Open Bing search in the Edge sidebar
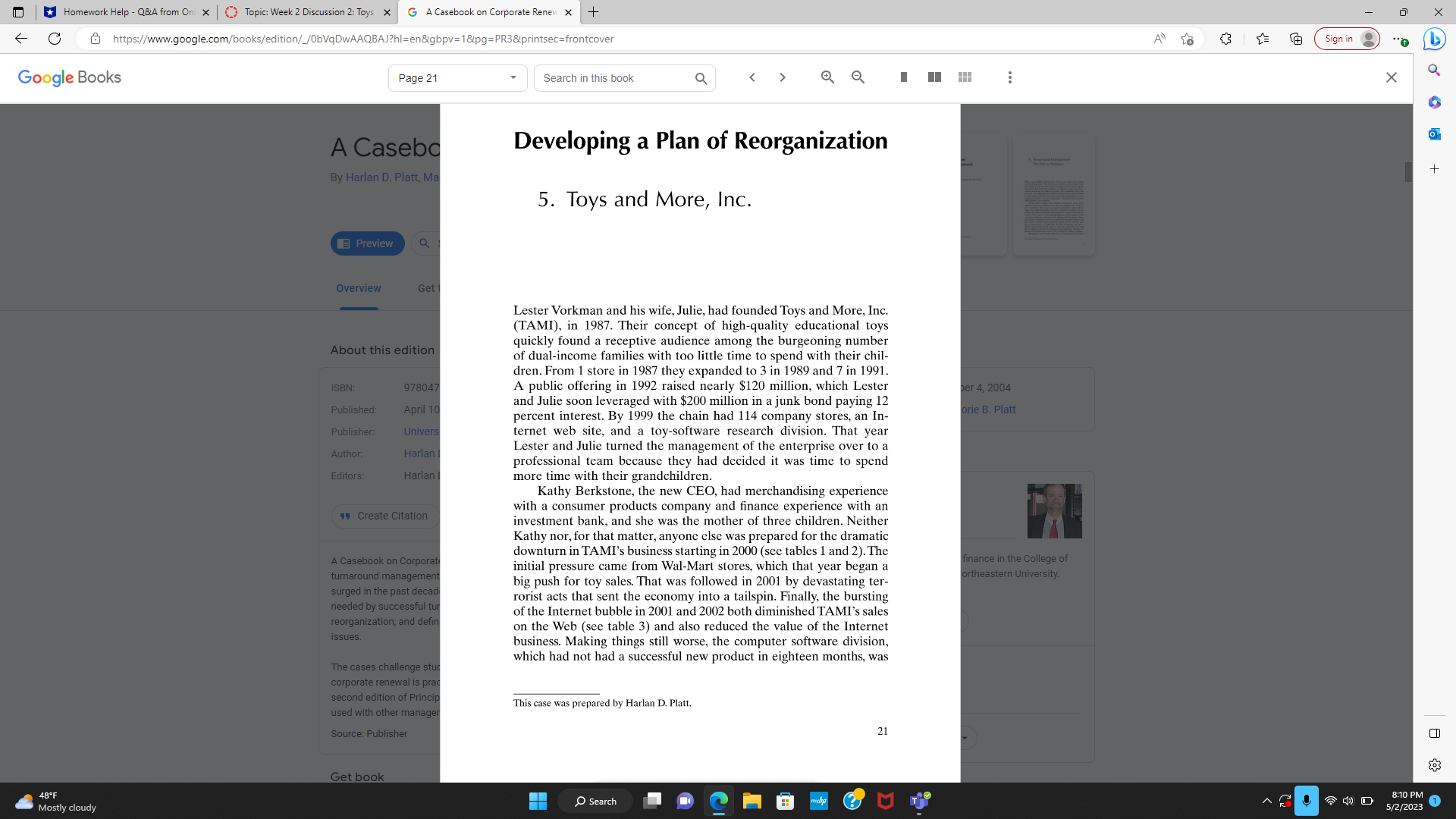The height and width of the screenshot is (819, 1456). 1433,70
